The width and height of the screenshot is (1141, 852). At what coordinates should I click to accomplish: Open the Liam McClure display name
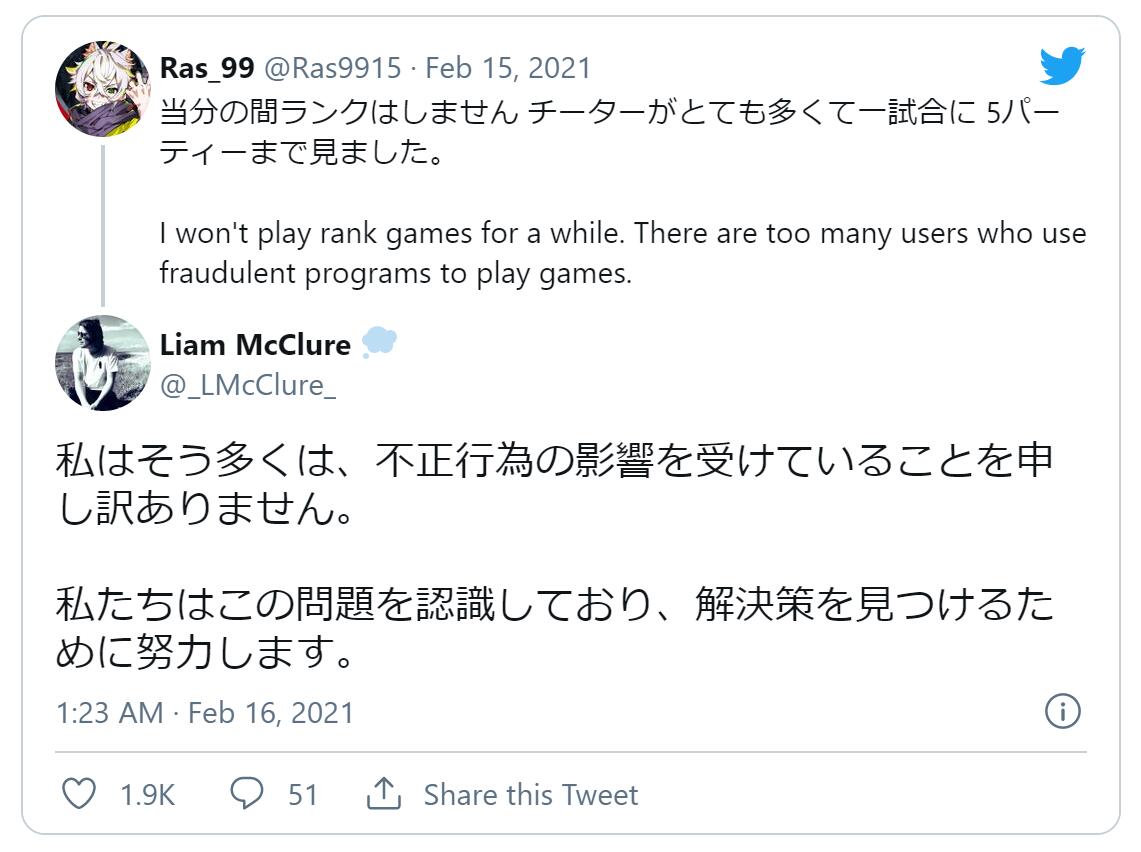255,345
